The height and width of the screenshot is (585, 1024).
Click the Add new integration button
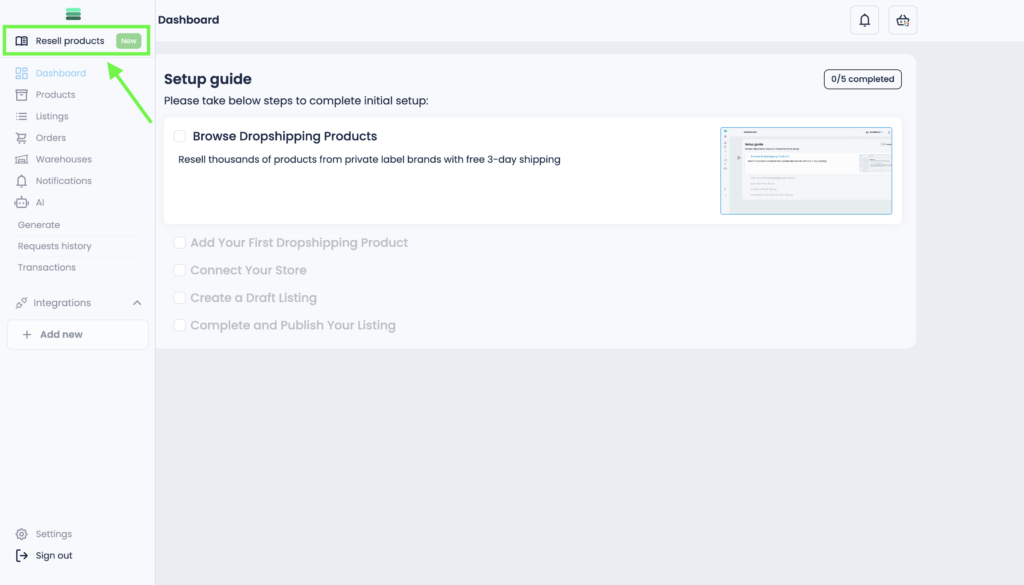pos(77,334)
